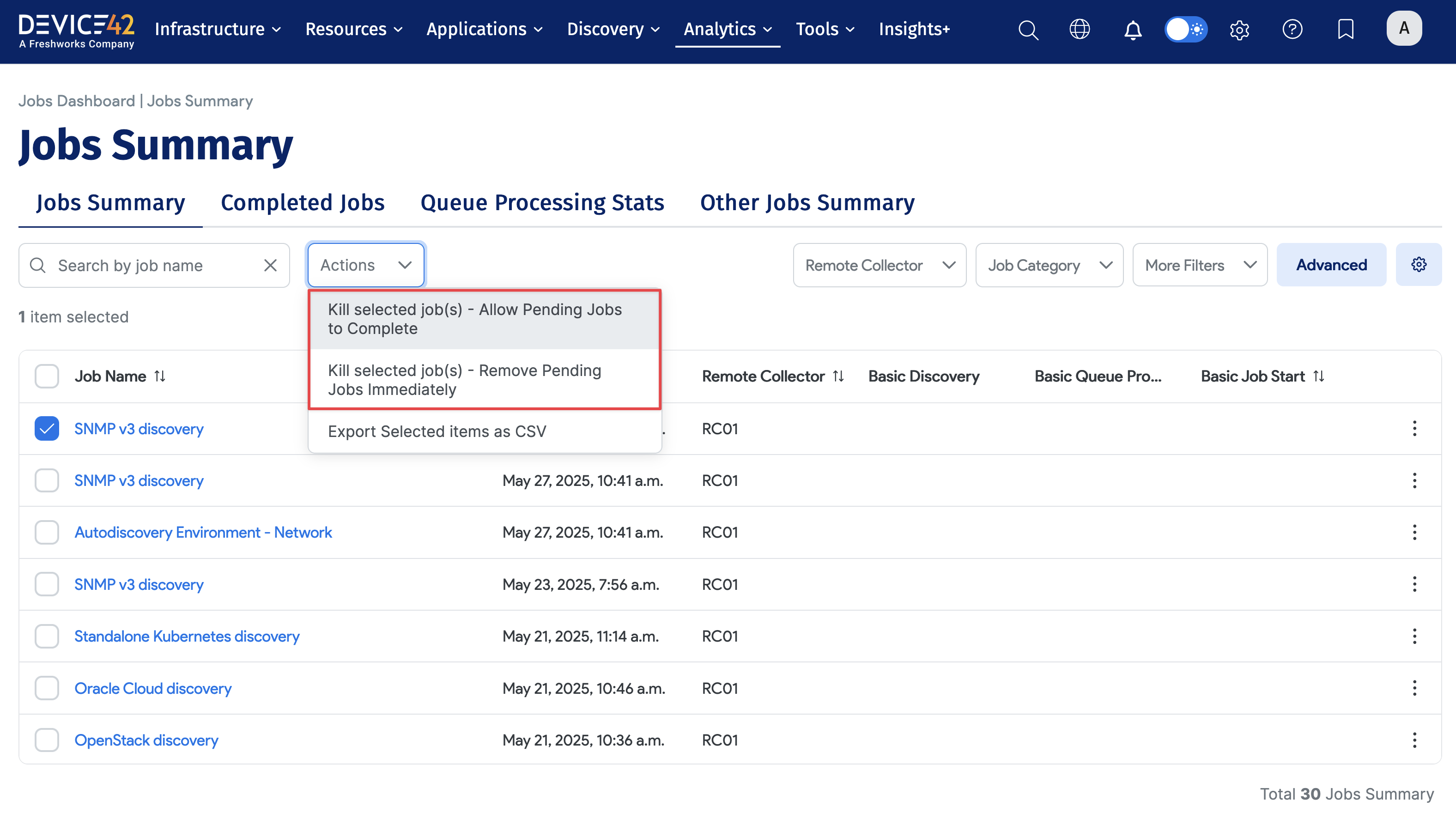
Task: Check the Standalone Kubernetes discovery row
Action: click(x=47, y=636)
